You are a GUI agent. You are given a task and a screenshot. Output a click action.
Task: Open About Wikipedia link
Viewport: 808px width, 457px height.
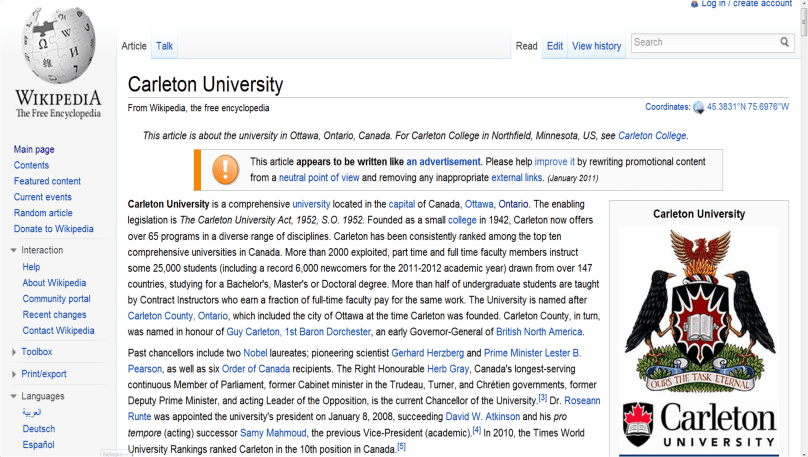click(54, 283)
